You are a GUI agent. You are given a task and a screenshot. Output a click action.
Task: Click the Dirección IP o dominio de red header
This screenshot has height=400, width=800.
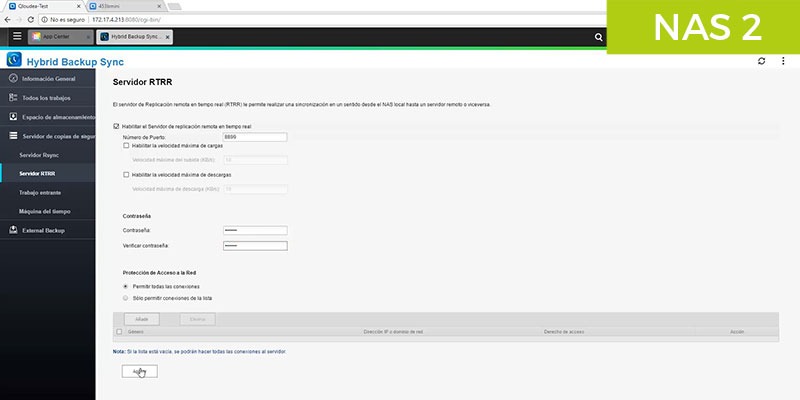[393, 332]
